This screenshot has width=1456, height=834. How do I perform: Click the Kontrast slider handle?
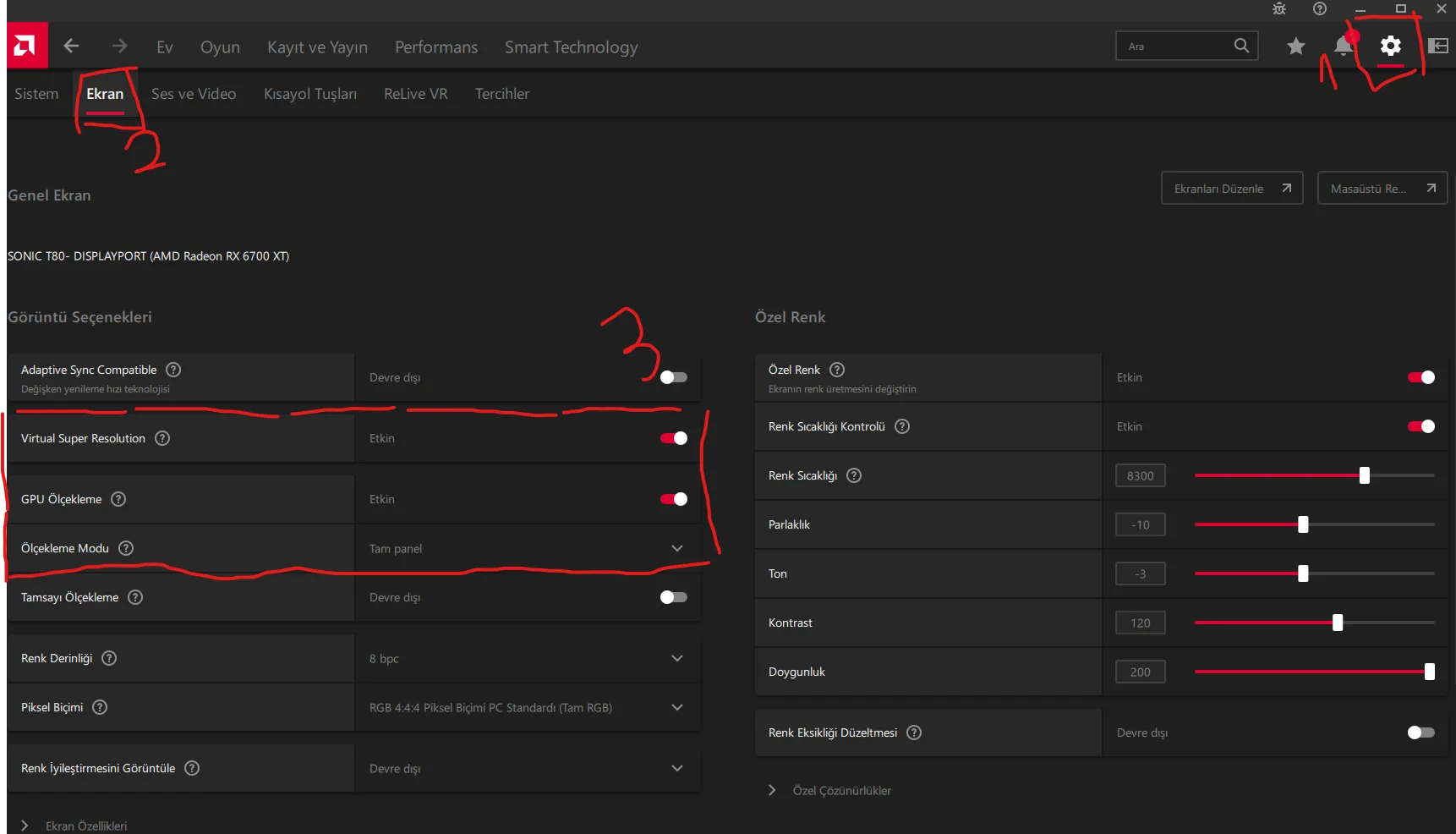point(1338,623)
